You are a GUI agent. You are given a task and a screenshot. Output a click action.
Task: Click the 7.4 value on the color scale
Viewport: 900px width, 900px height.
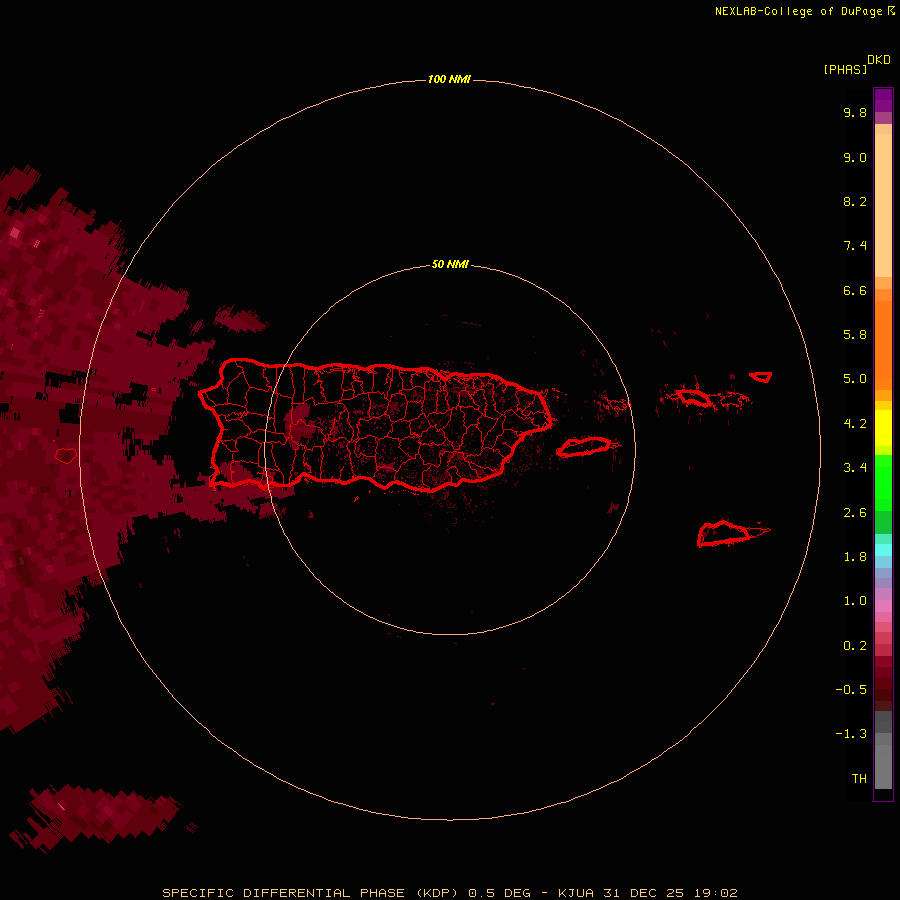point(855,246)
